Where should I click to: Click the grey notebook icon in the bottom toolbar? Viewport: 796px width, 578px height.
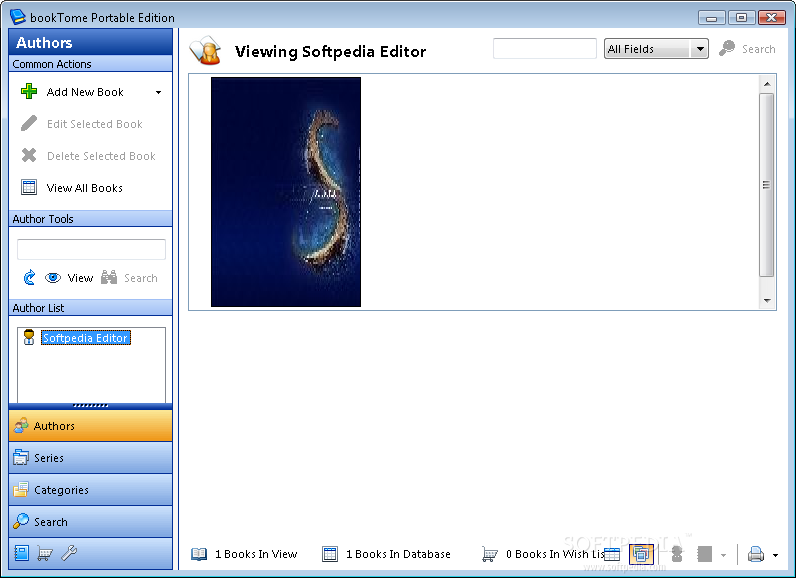point(705,554)
